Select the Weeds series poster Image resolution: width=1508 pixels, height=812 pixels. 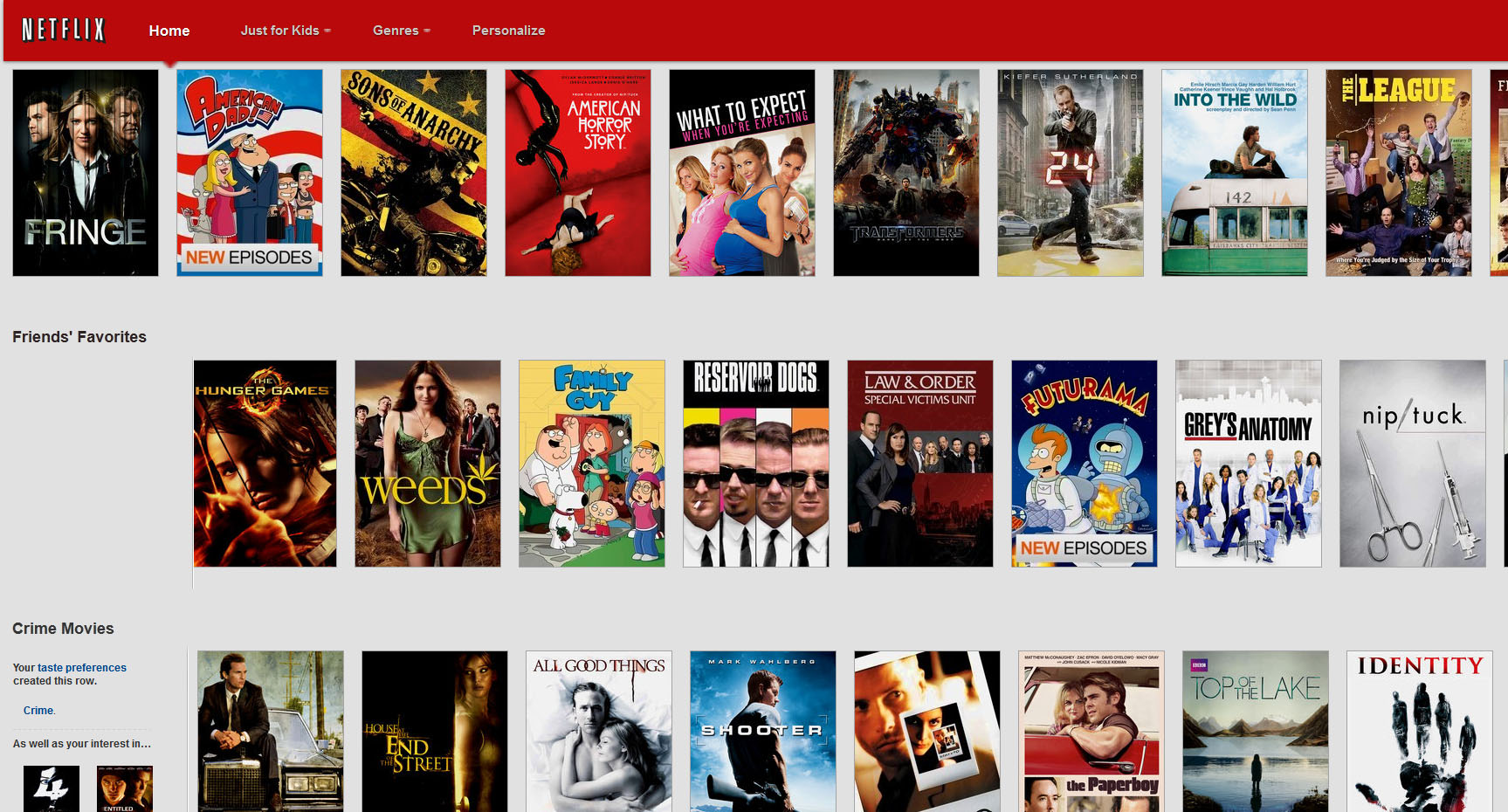click(x=428, y=464)
